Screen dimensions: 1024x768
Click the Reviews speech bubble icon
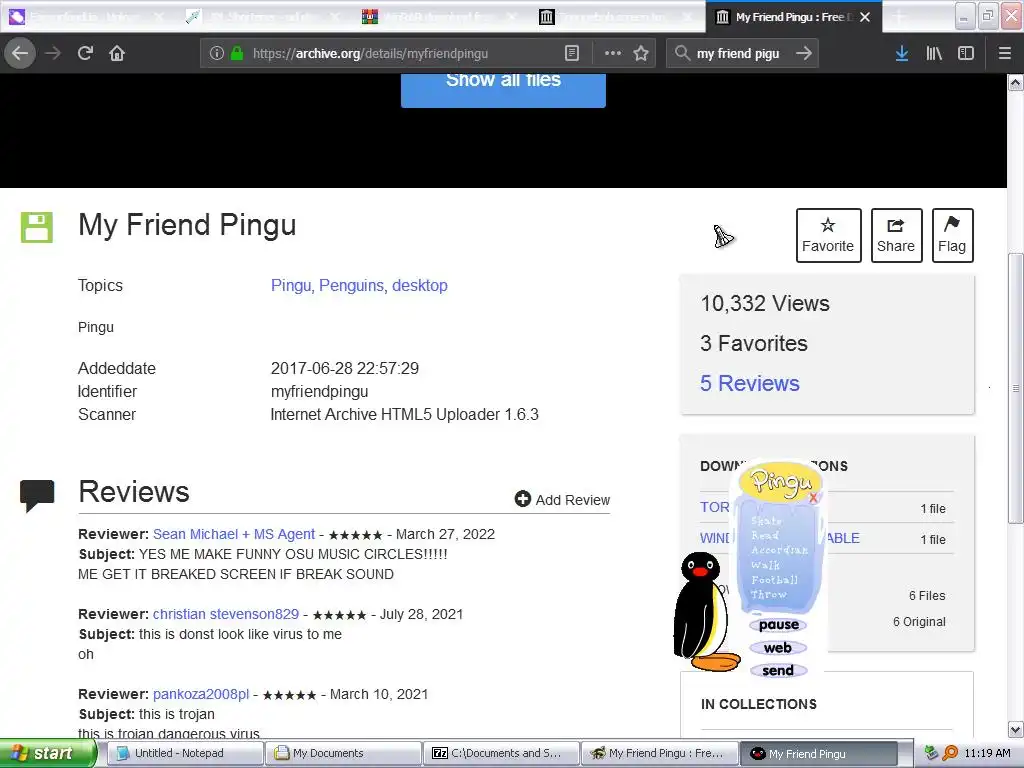37,495
